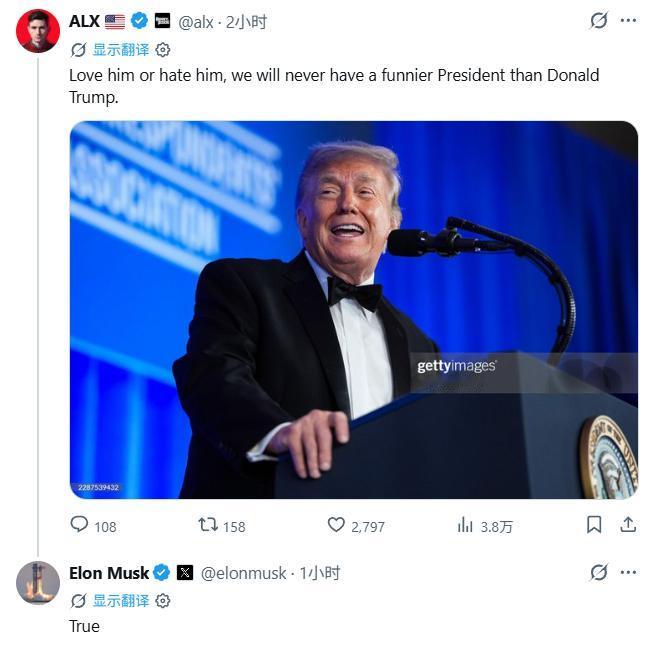Open more options on Elon Musk's reply
Screen dimensions: 655x645
(628, 572)
